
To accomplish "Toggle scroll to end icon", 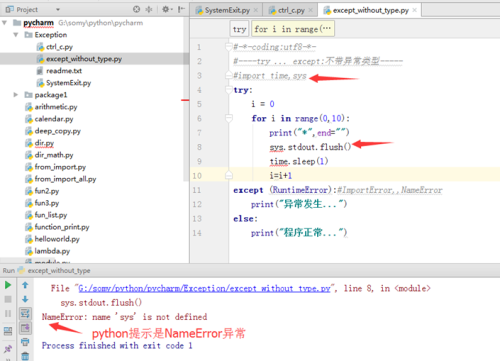I will pos(25,328).
